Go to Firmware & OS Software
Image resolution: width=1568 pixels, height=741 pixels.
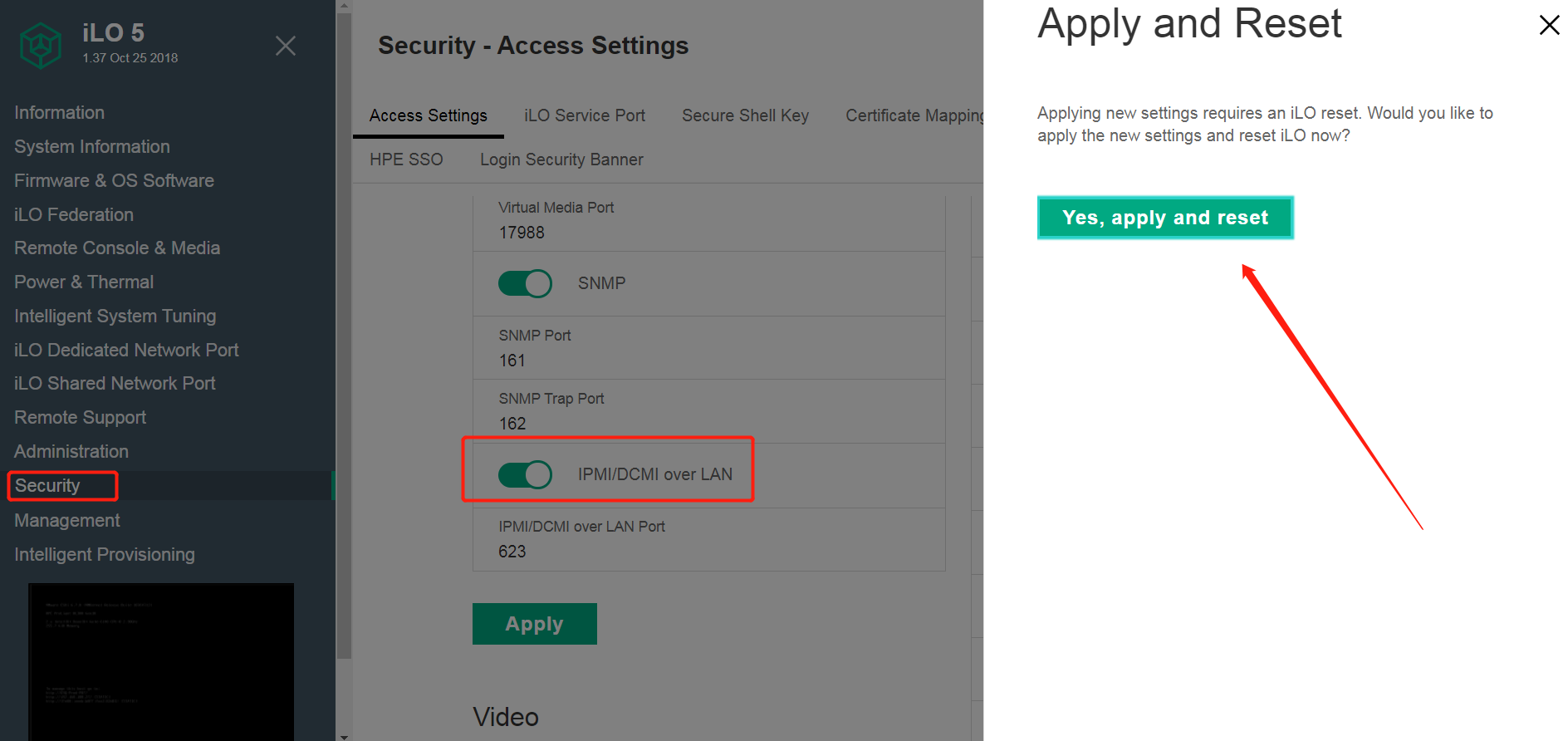click(x=114, y=180)
